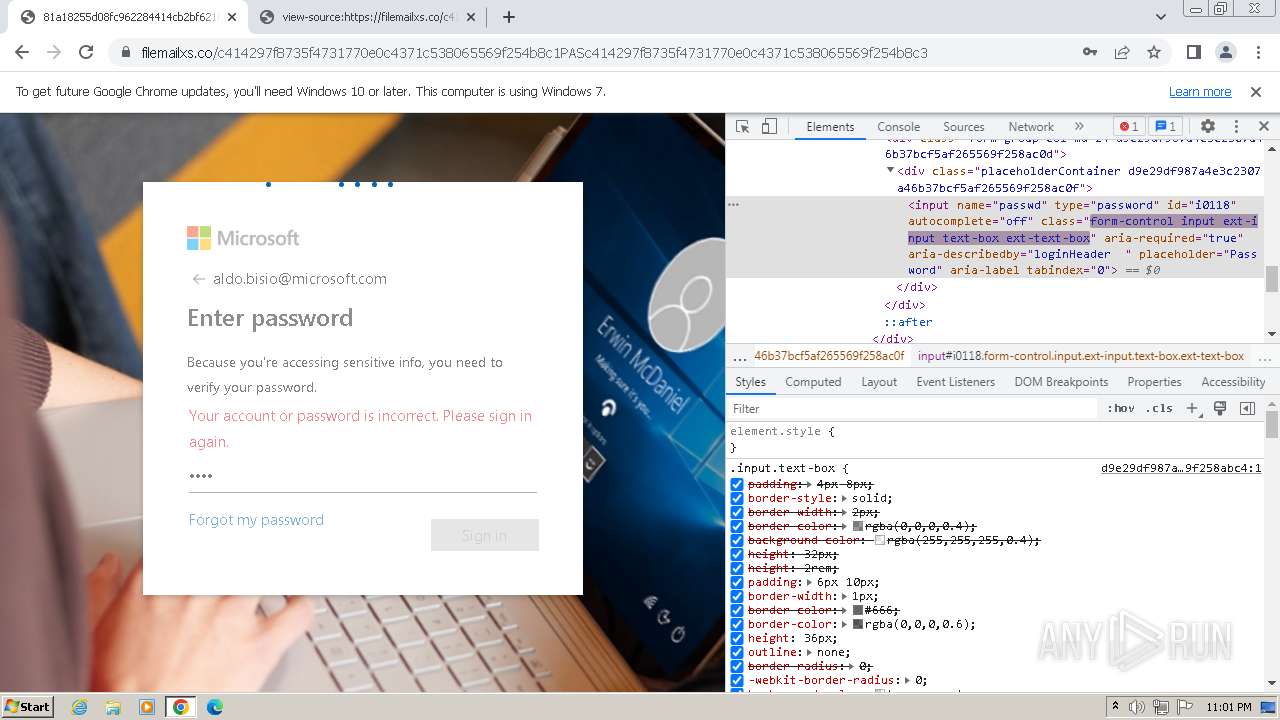Expand border-style solid shorthand

845,498
